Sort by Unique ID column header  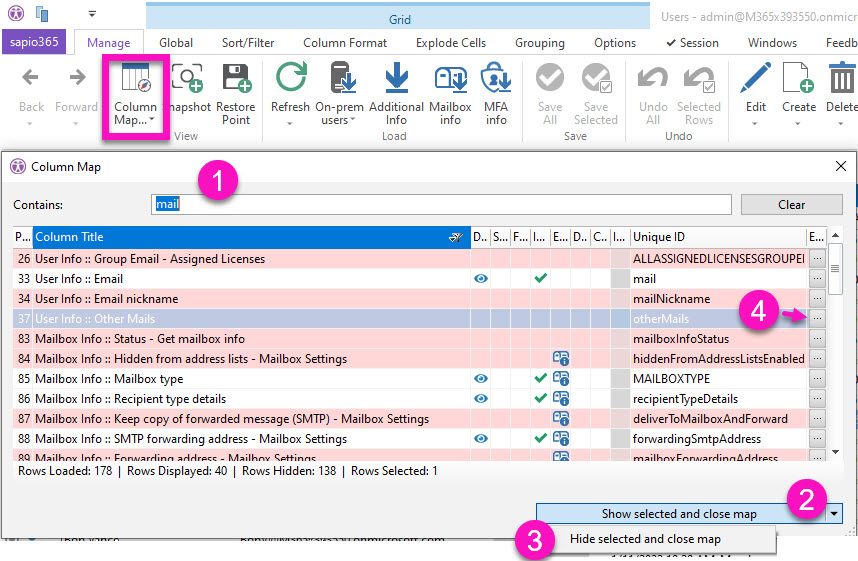tap(718, 237)
